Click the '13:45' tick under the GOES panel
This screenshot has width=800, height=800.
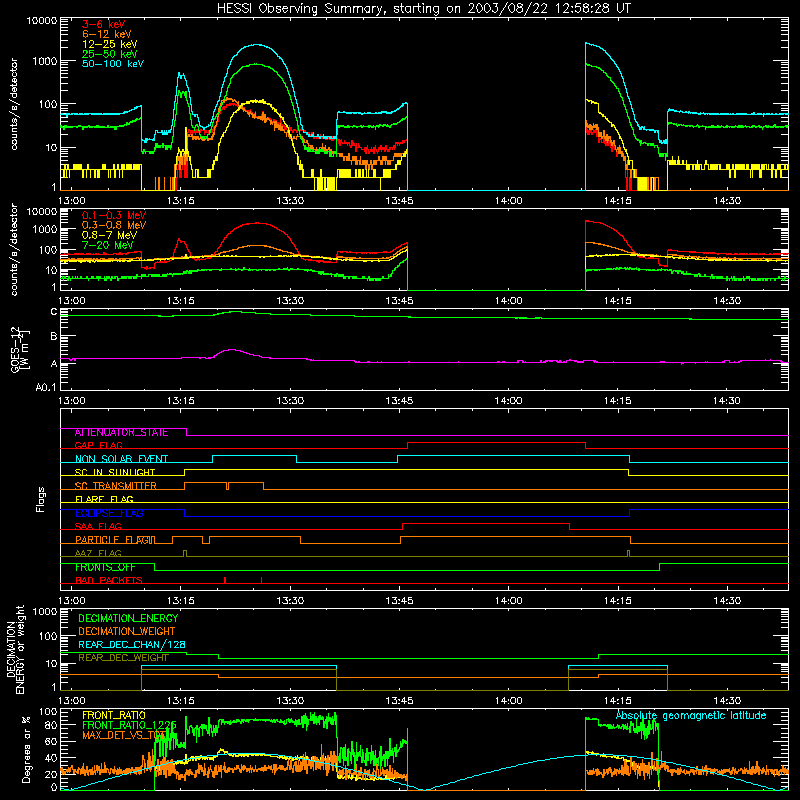(x=399, y=401)
